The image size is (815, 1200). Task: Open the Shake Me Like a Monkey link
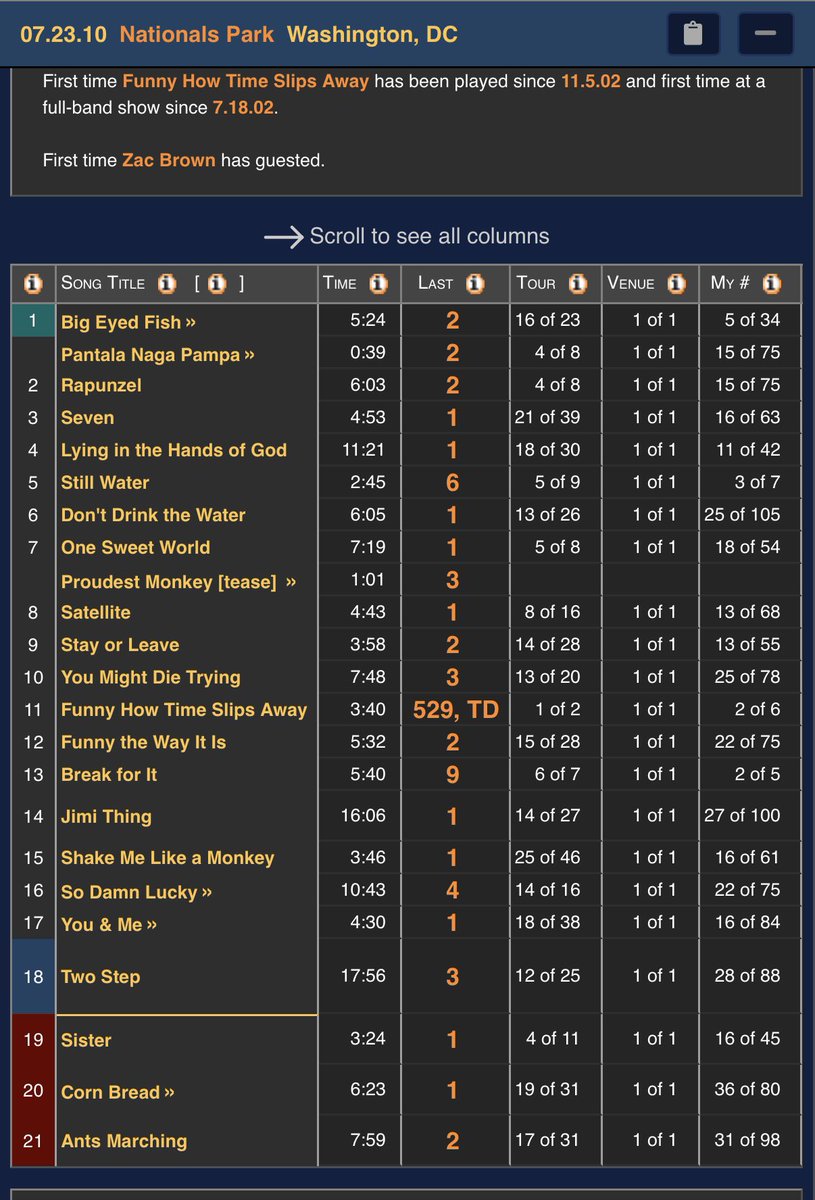tap(167, 858)
